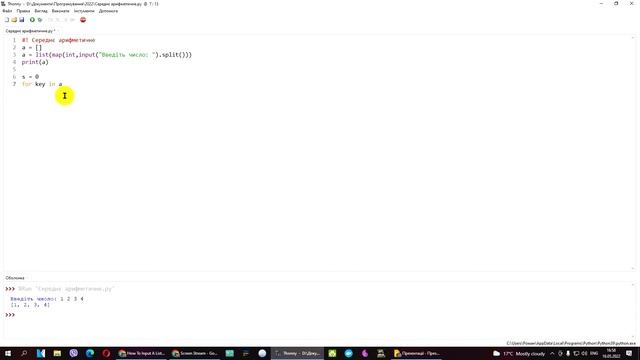Click the green app taskbar icon
This screenshot has width=640, height=360.
click(x=332, y=353)
